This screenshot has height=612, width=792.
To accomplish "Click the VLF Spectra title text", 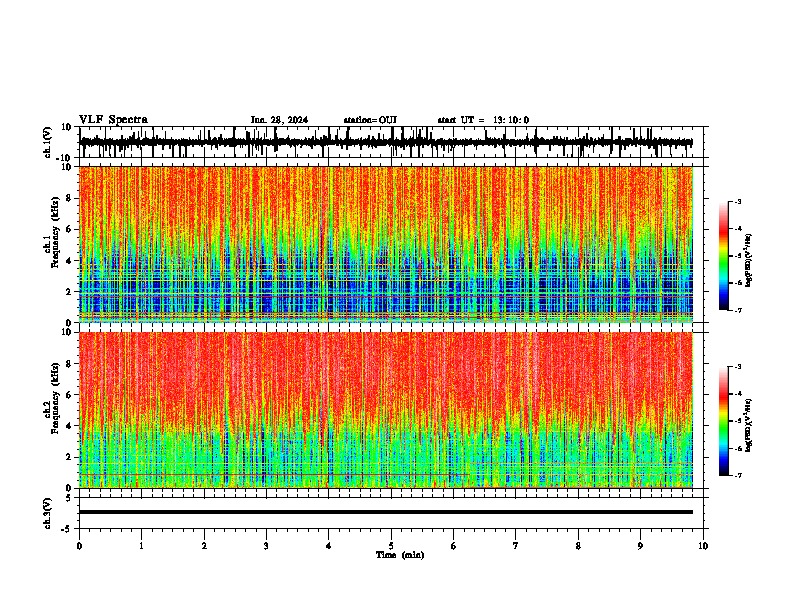I will tap(113, 120).
